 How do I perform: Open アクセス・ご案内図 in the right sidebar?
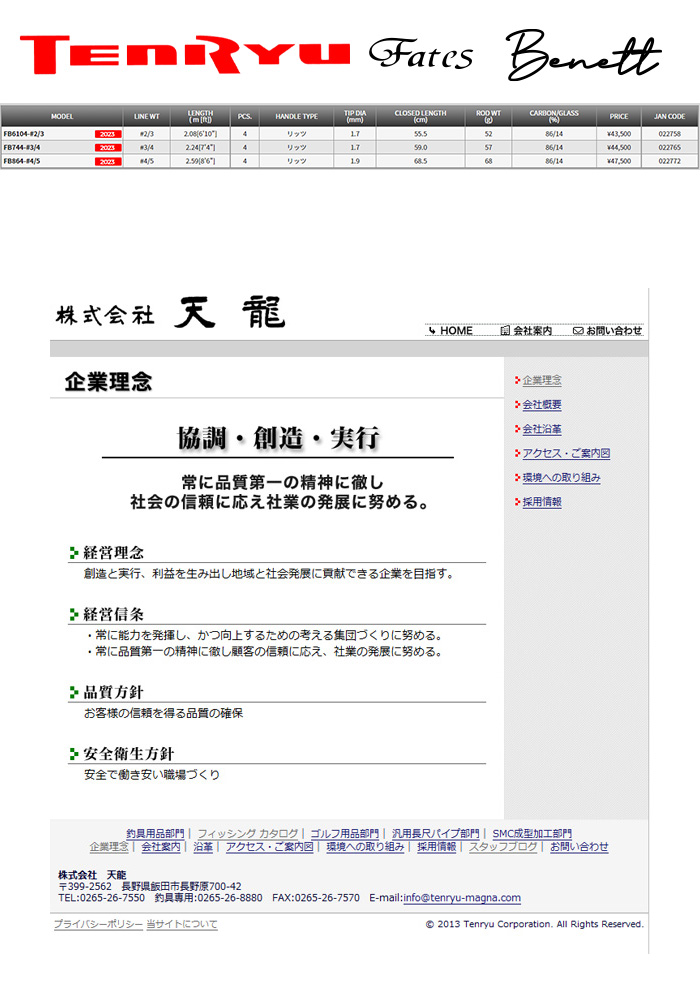tap(566, 453)
